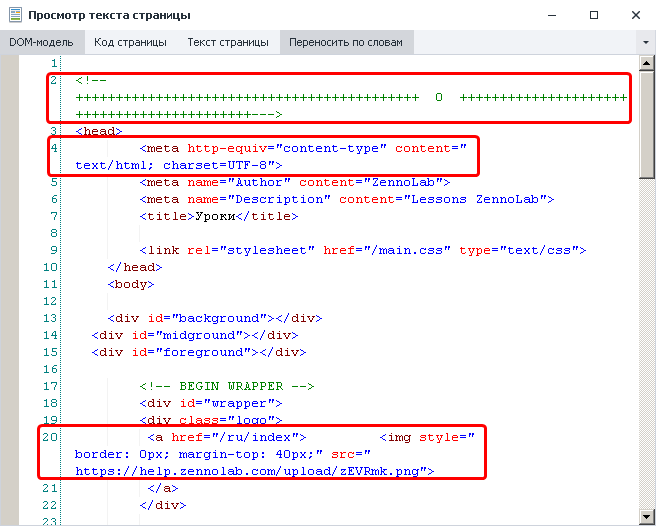Open the Код страницы tab

[x=131, y=43]
